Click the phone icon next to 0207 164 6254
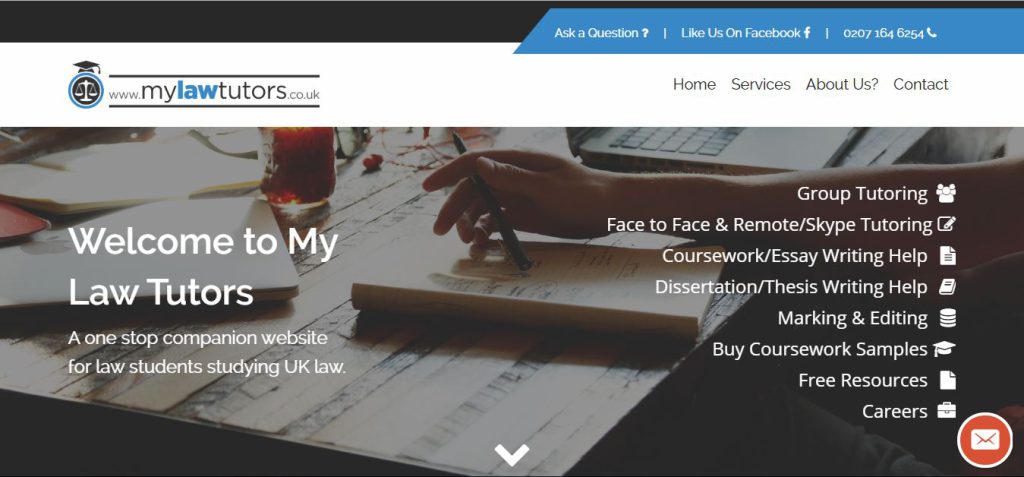1024x477 pixels. tap(931, 32)
